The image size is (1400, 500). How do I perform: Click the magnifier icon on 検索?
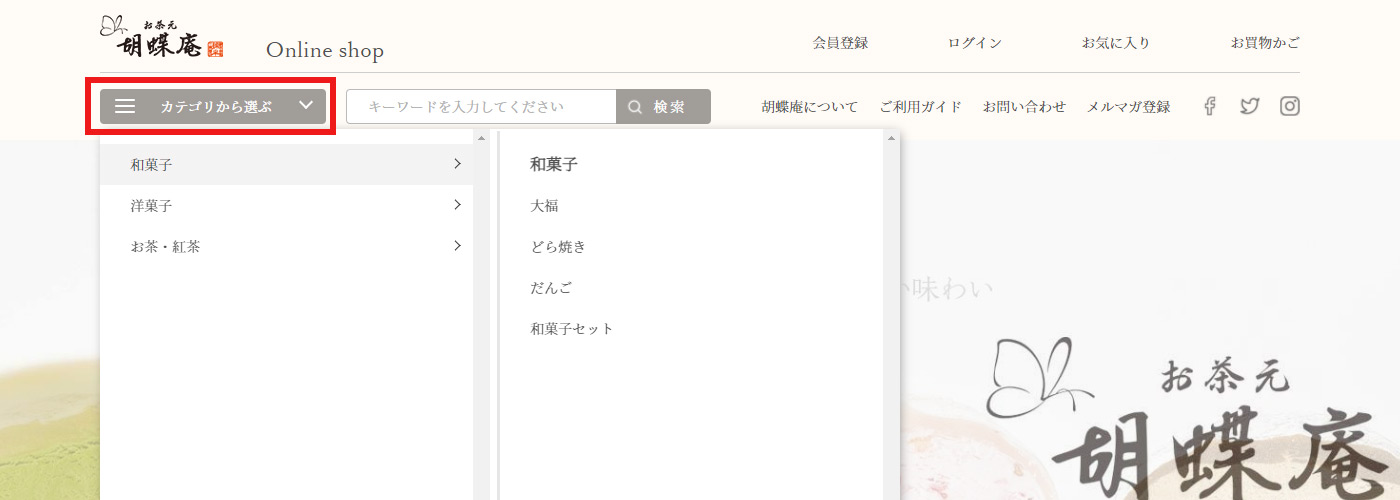(x=635, y=107)
